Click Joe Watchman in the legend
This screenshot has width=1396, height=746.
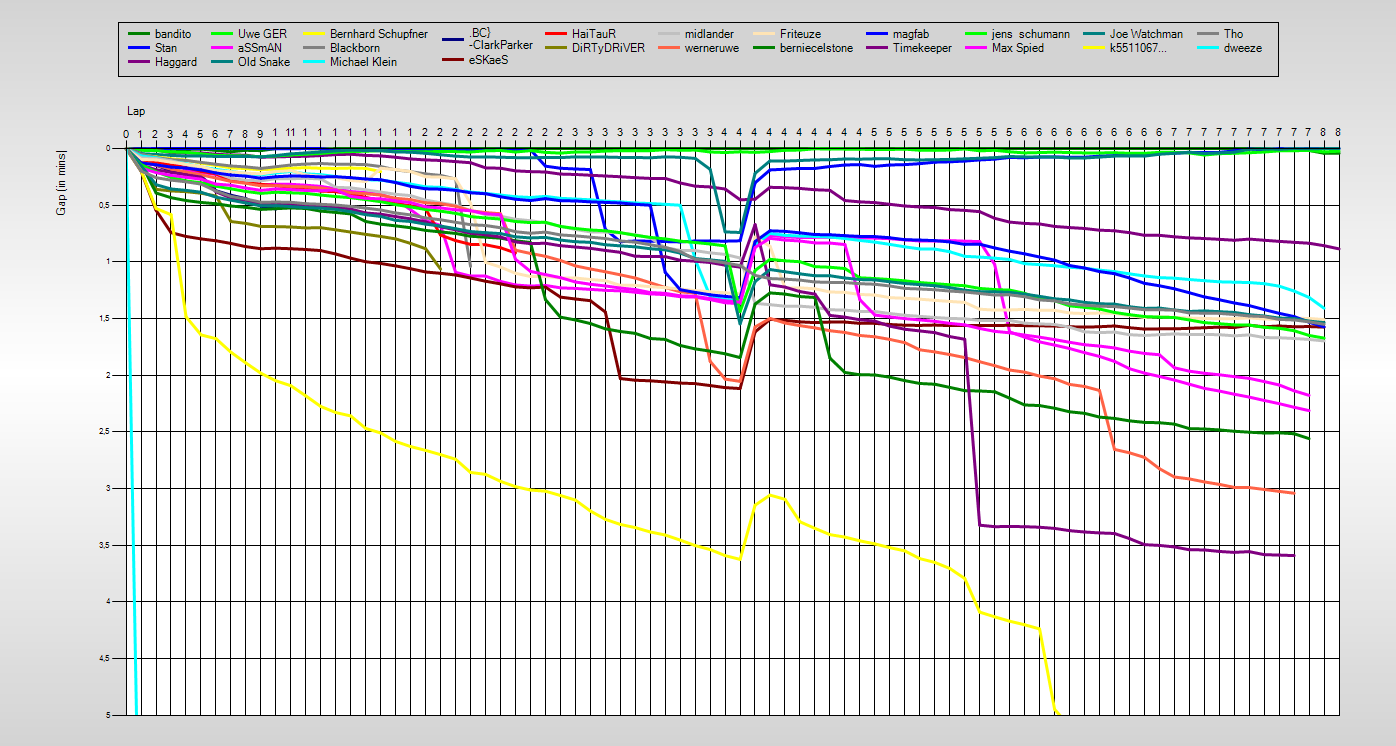pyautogui.click(x=1145, y=34)
